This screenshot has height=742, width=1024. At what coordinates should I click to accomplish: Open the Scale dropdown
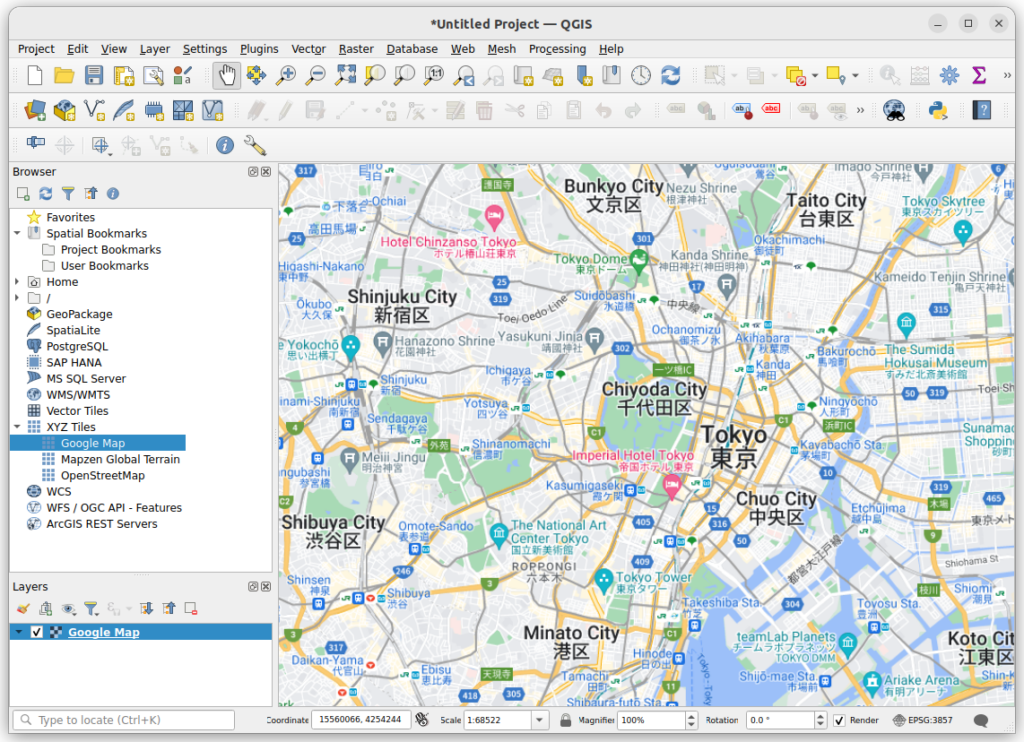pos(538,719)
